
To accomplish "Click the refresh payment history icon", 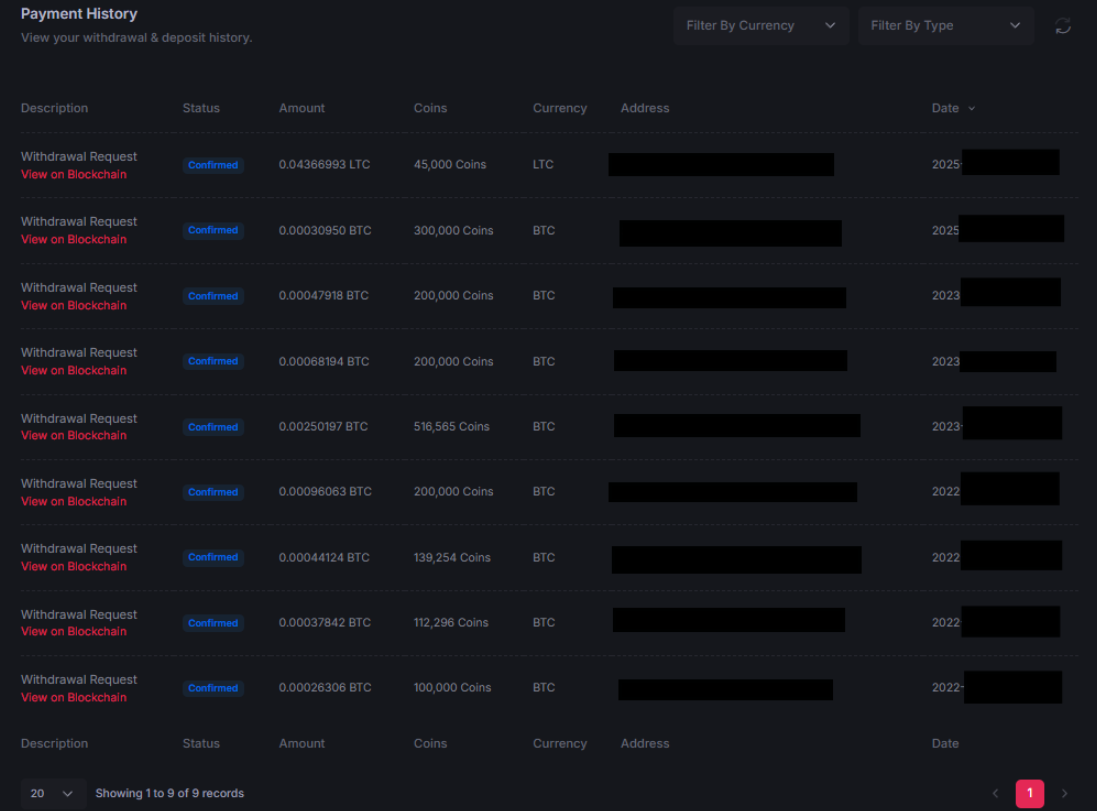I will tap(1063, 26).
